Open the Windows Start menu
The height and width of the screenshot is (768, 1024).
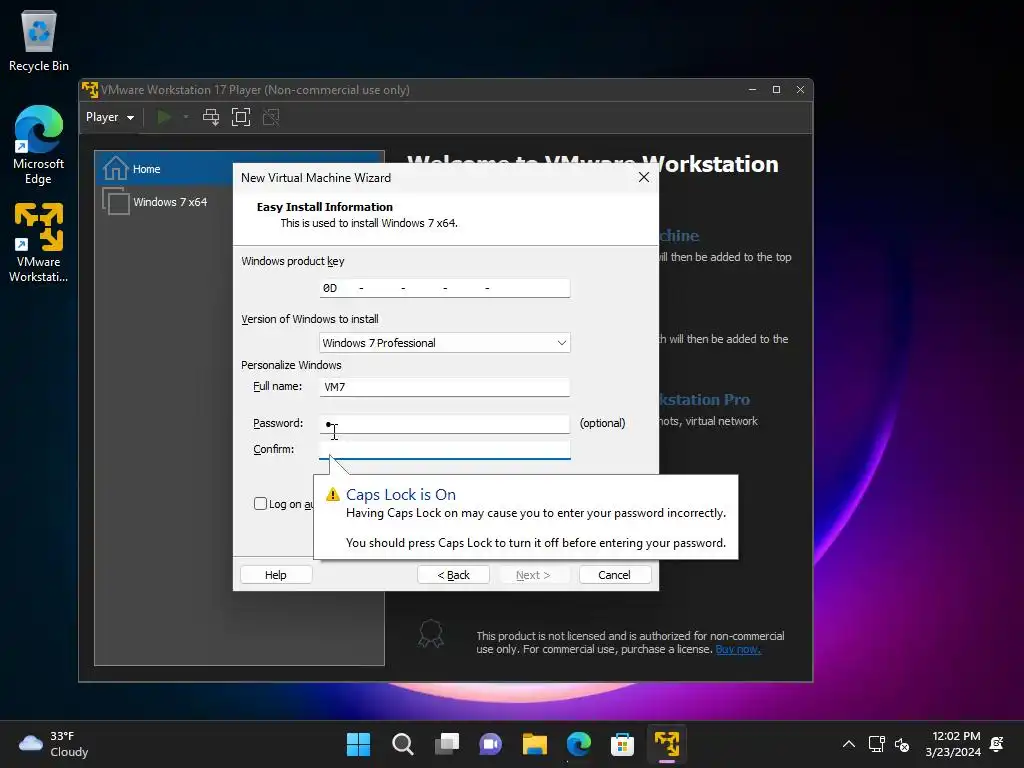358,744
